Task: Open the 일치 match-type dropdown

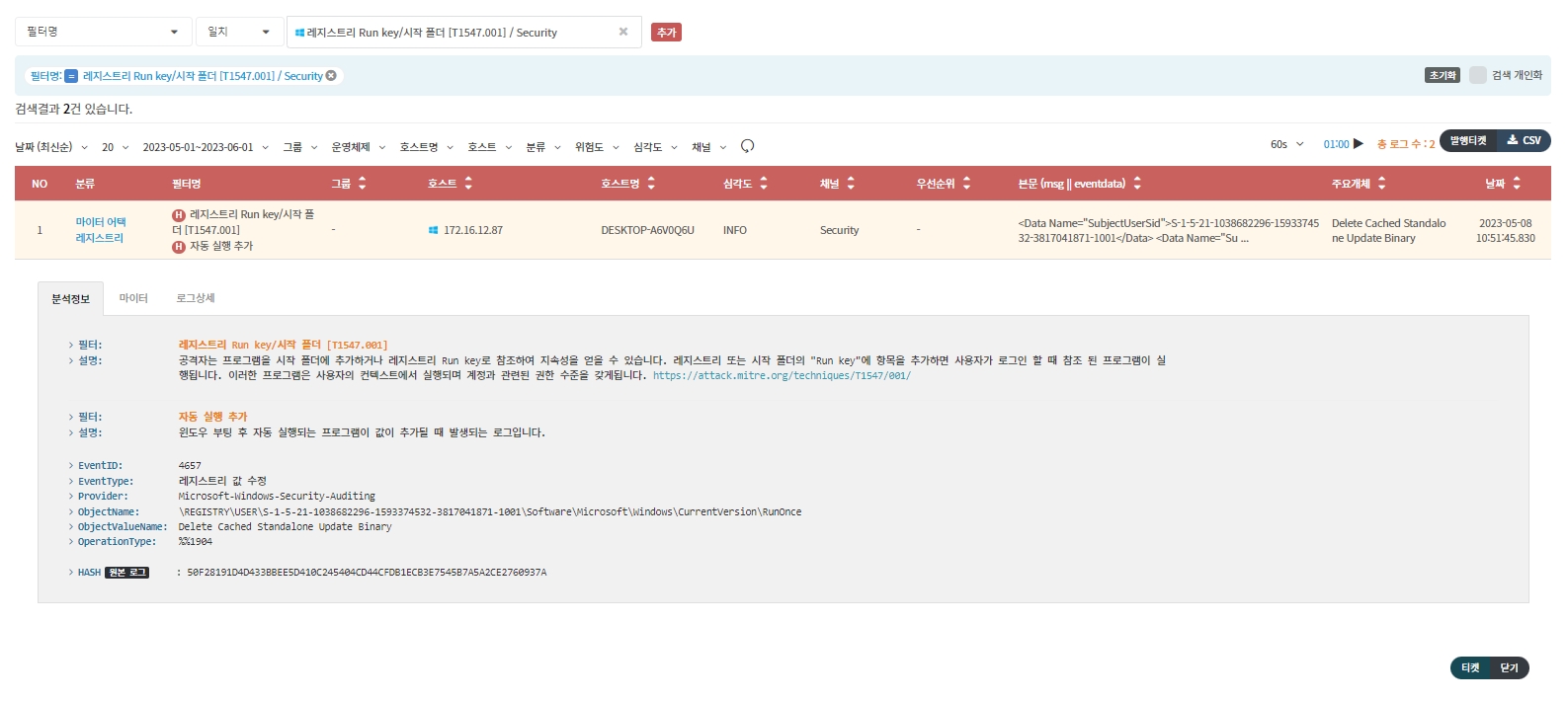Action: (239, 32)
